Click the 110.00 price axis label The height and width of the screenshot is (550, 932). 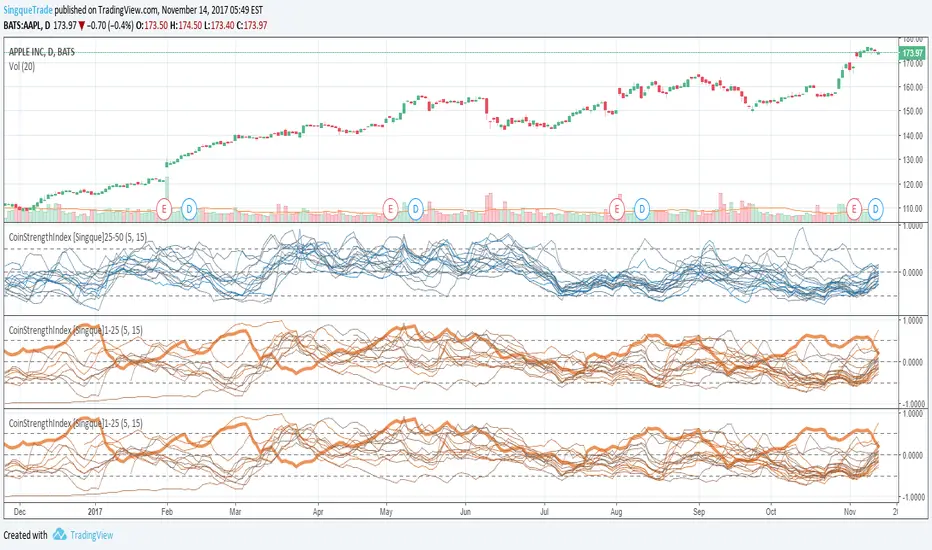[912, 209]
